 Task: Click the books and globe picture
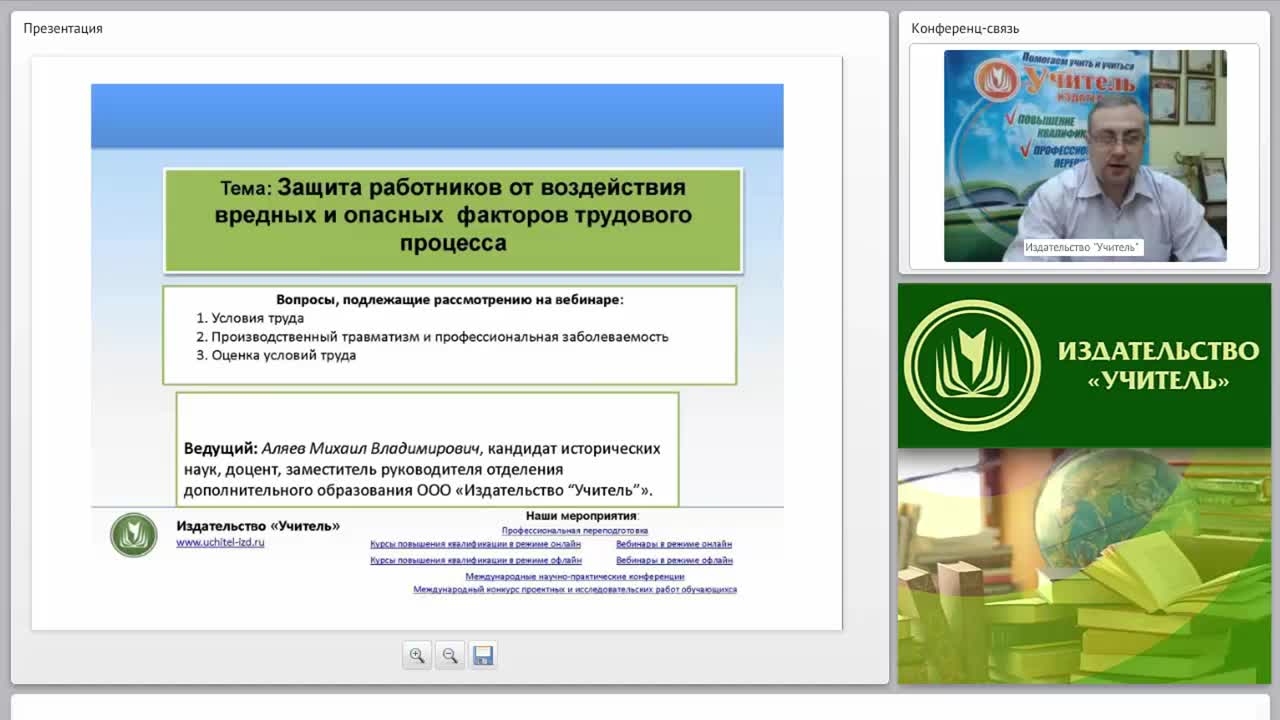click(1085, 566)
